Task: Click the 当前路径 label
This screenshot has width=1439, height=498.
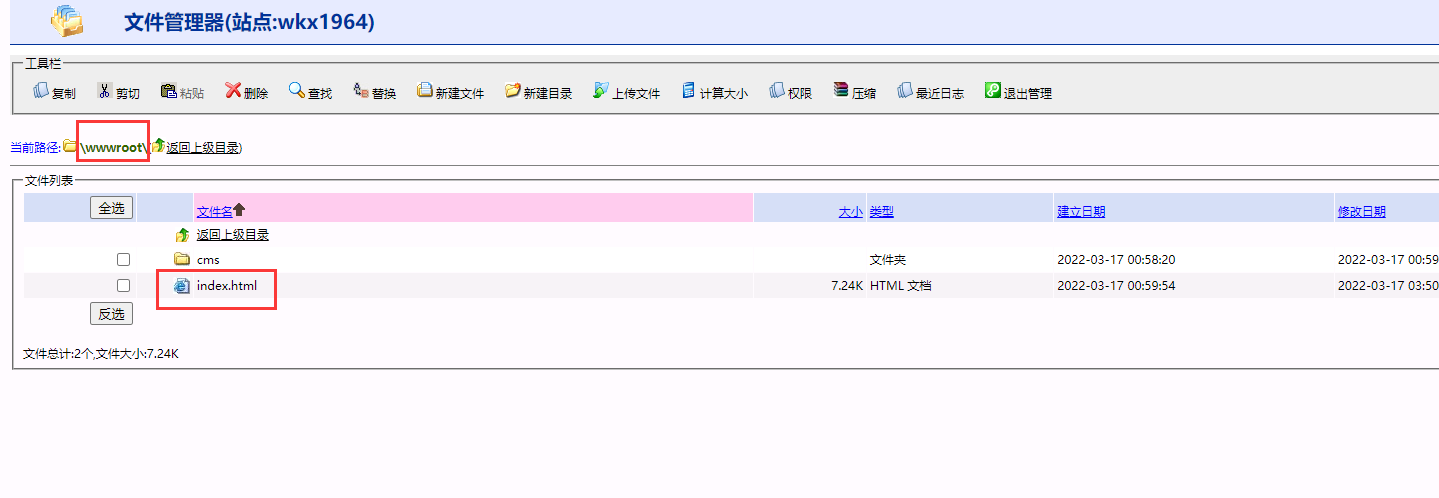Action: 35,147
